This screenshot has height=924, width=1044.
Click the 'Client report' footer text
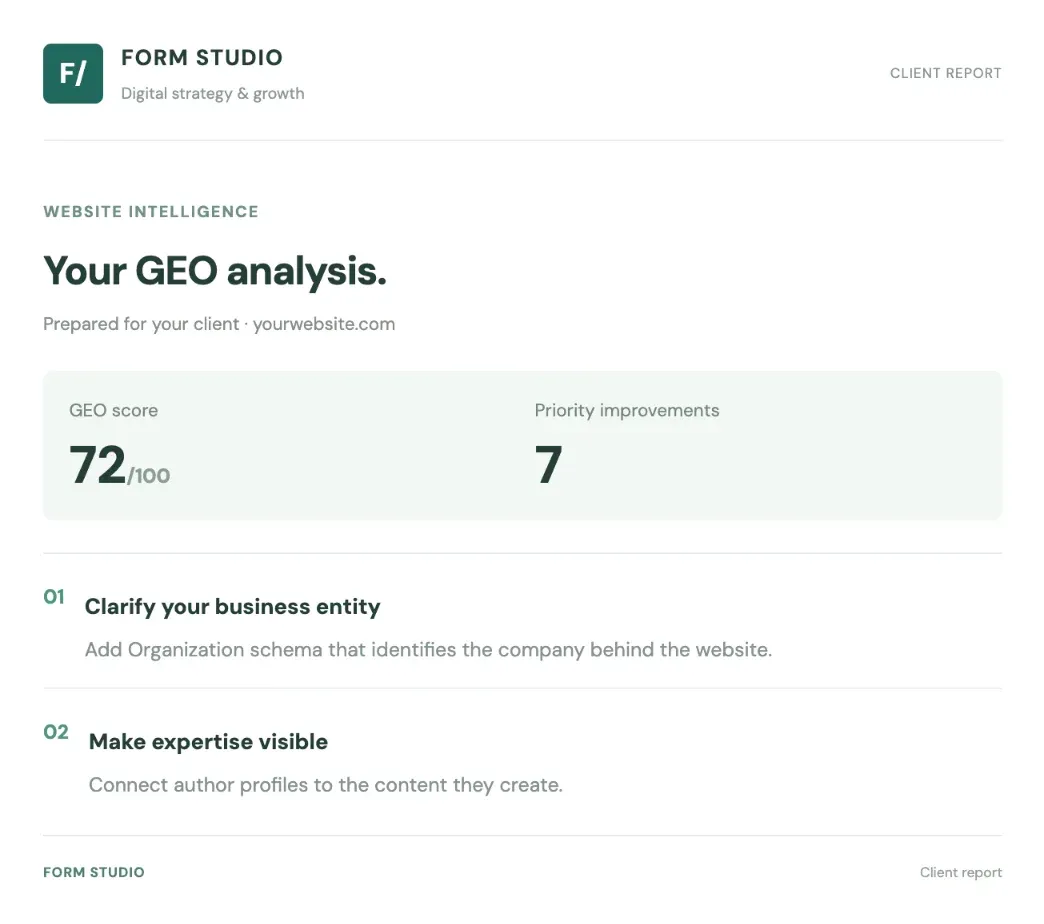click(961, 872)
